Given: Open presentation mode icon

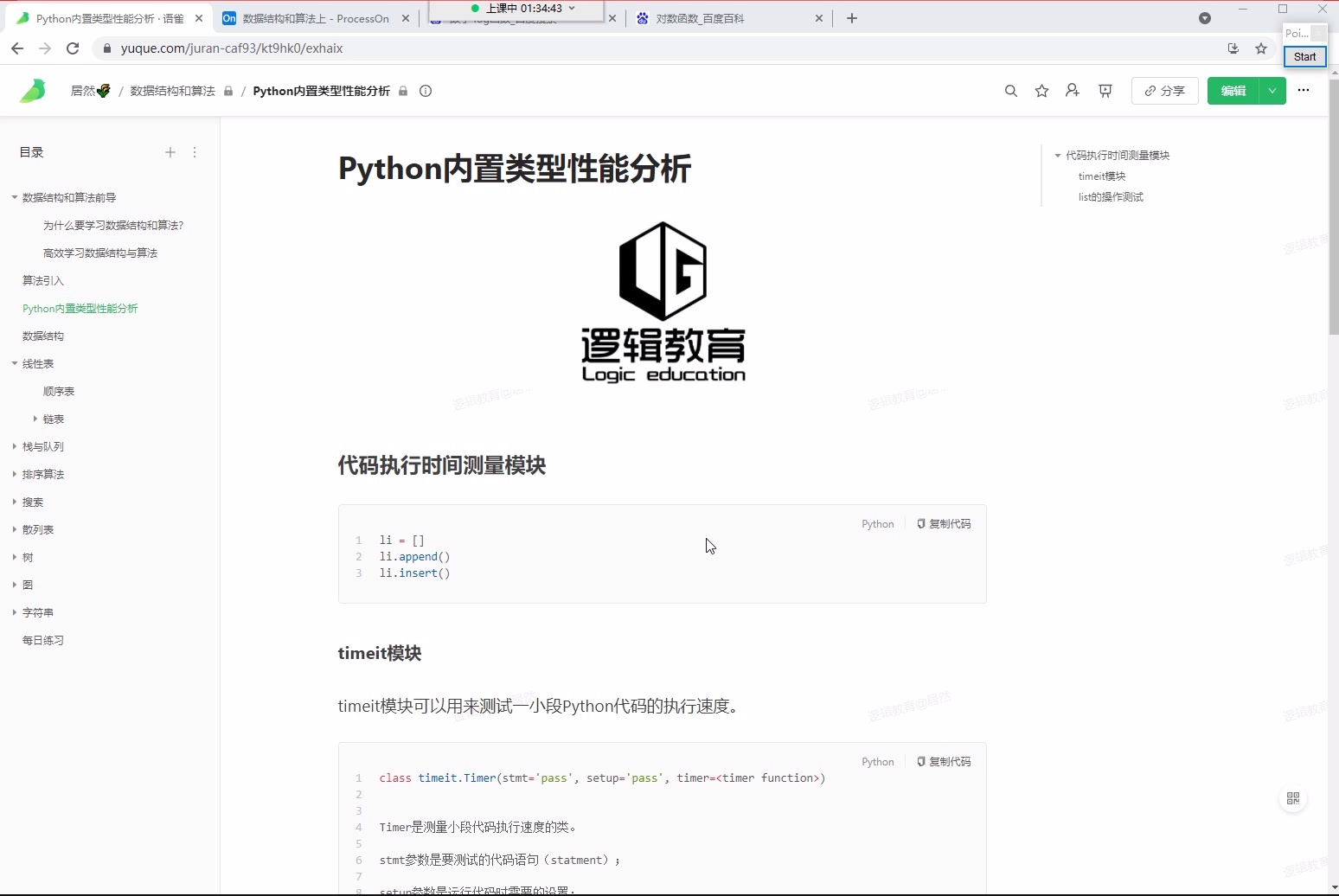Looking at the screenshot, I should coord(1105,91).
